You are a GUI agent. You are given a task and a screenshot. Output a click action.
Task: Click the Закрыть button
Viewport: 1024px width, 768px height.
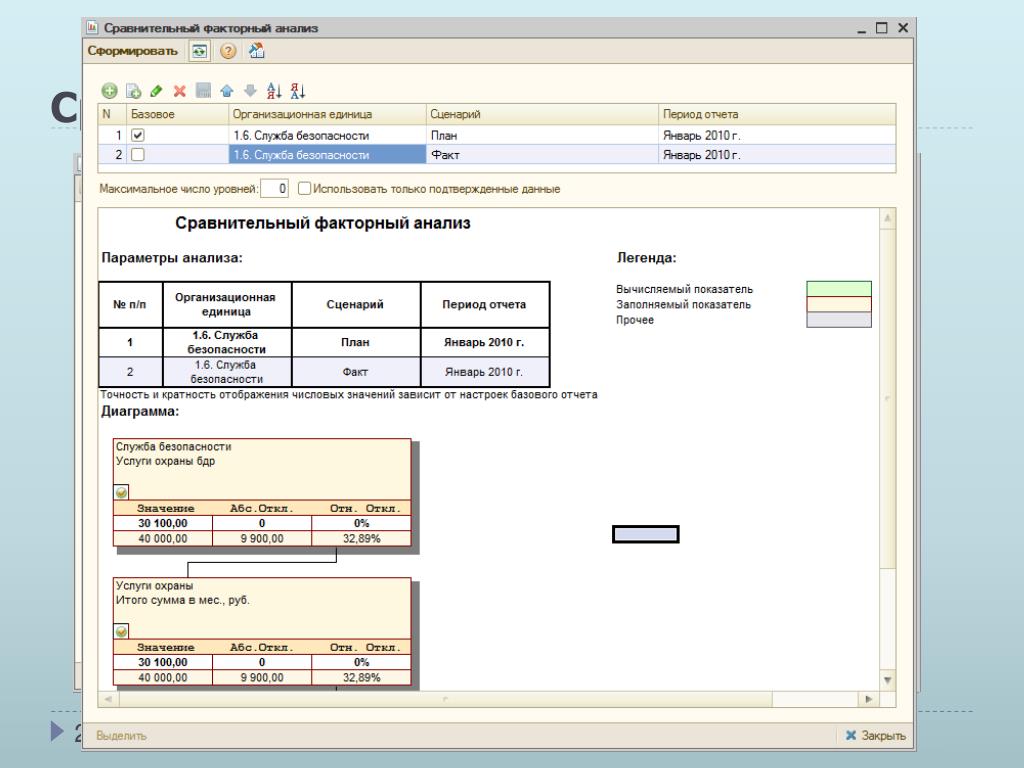(875, 735)
